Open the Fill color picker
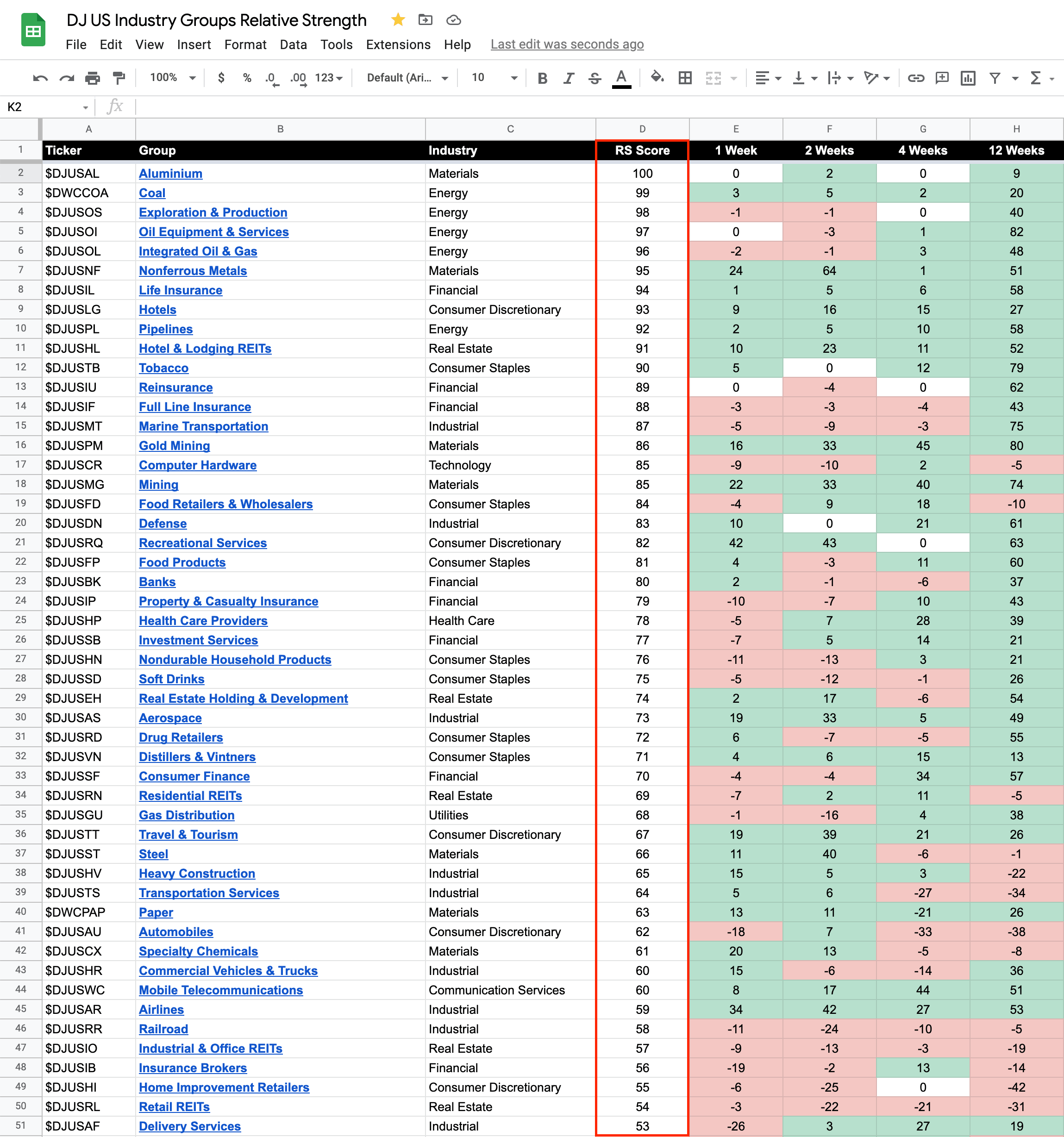Viewport: 1064px width, 1137px height. [x=657, y=77]
